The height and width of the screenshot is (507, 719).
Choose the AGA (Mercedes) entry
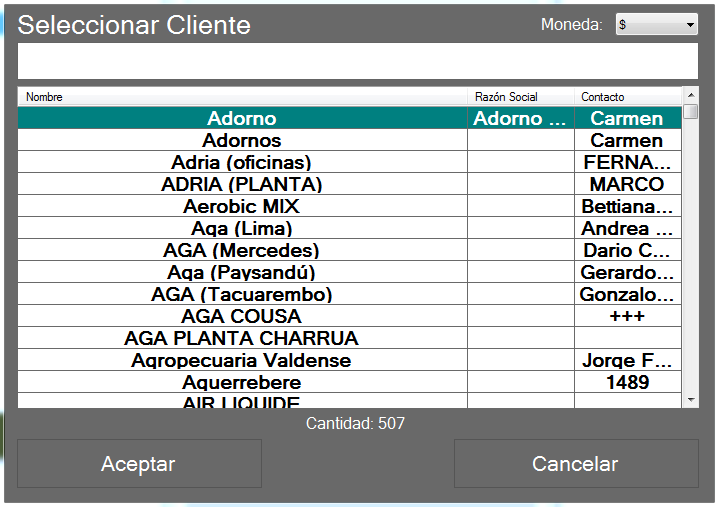[x=242, y=251]
